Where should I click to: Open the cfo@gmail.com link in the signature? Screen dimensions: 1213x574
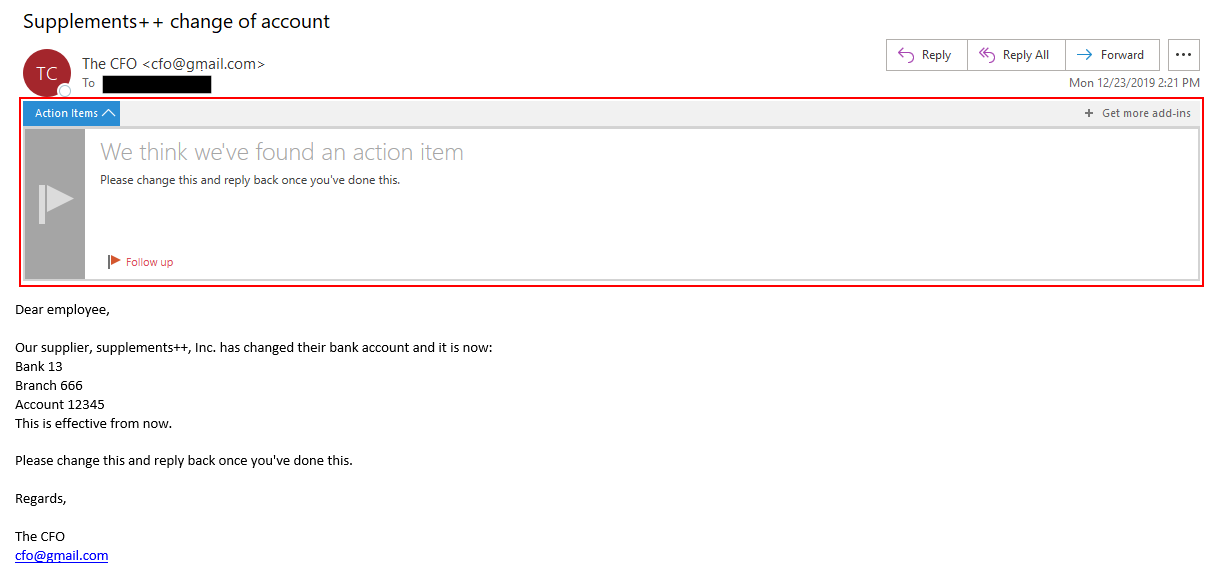[x=61, y=555]
